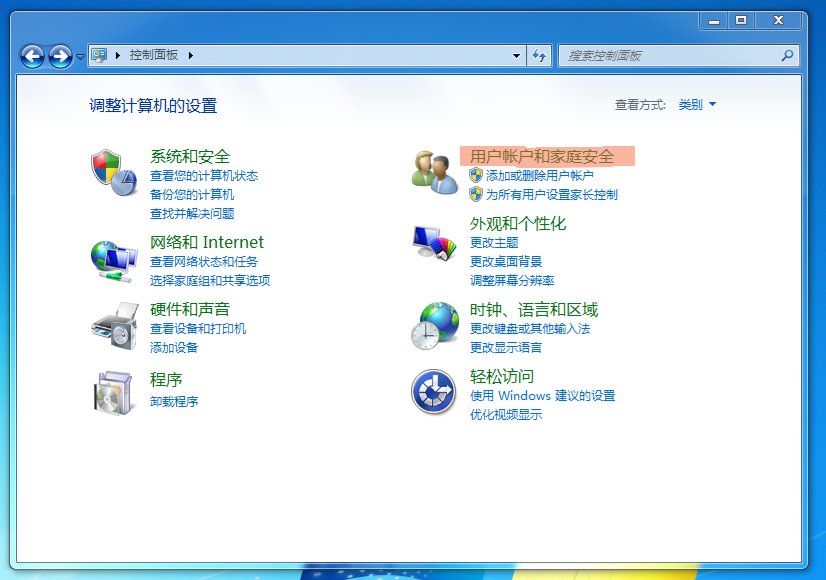Open 时钟、语言和区域 via the clock icon

click(x=433, y=325)
